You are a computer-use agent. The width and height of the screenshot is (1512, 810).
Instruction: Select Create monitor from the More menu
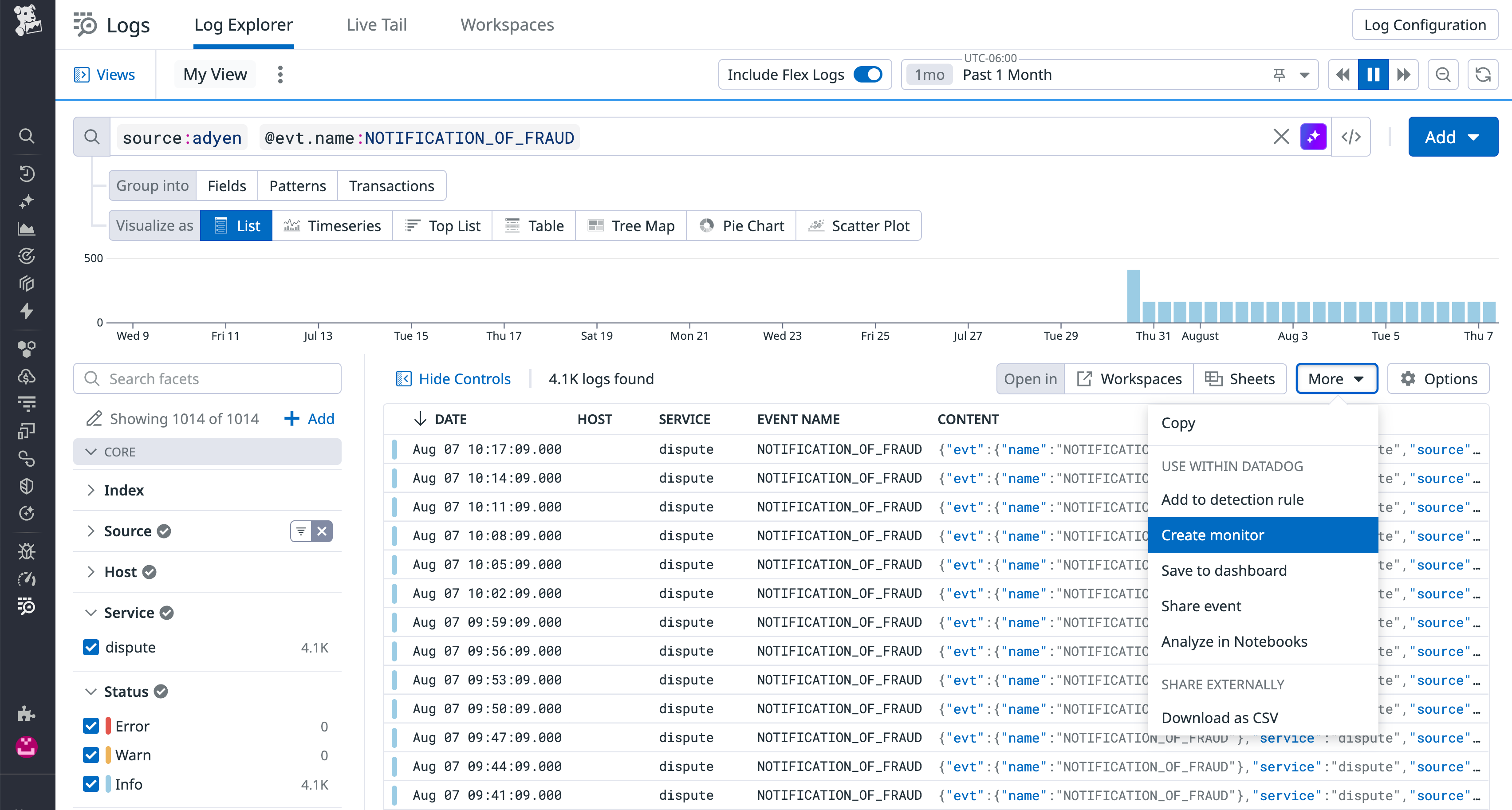[x=1213, y=535]
